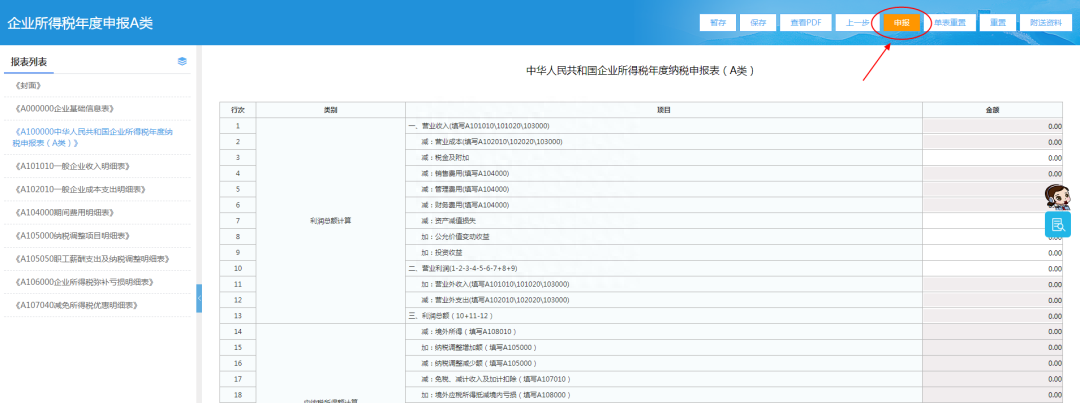Click item text 减：管理费用(填写A104000)
The image size is (1080, 403).
point(465,189)
